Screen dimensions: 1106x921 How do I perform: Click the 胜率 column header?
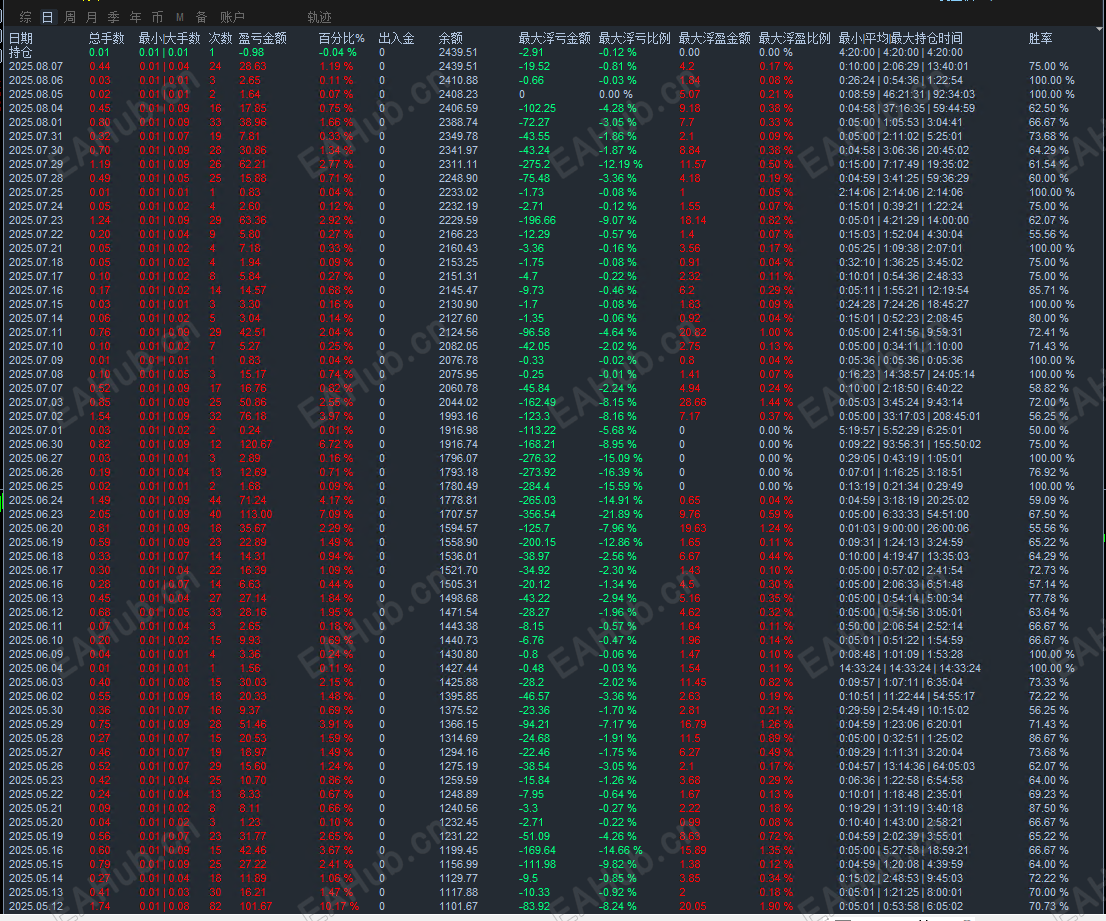(x=1040, y=38)
